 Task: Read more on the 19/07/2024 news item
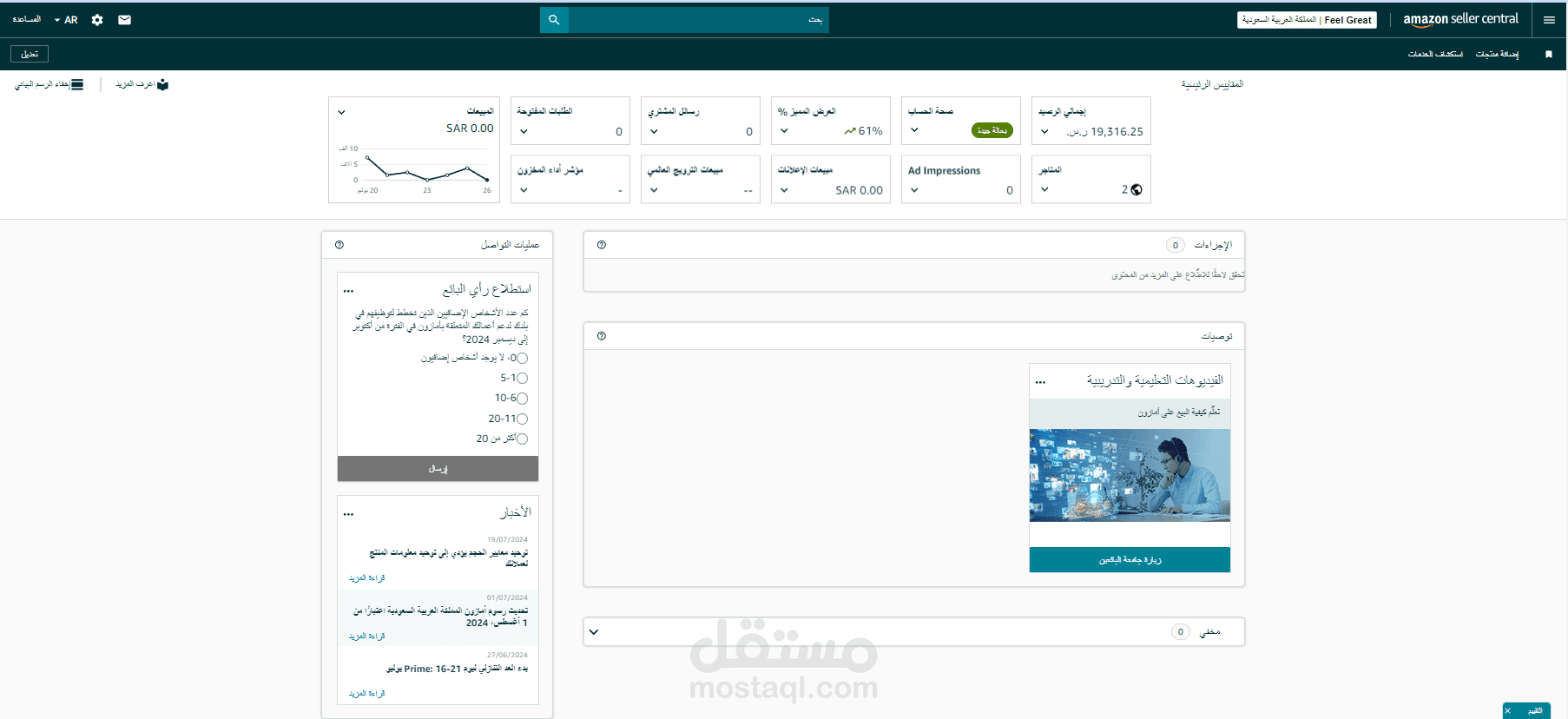(x=366, y=578)
